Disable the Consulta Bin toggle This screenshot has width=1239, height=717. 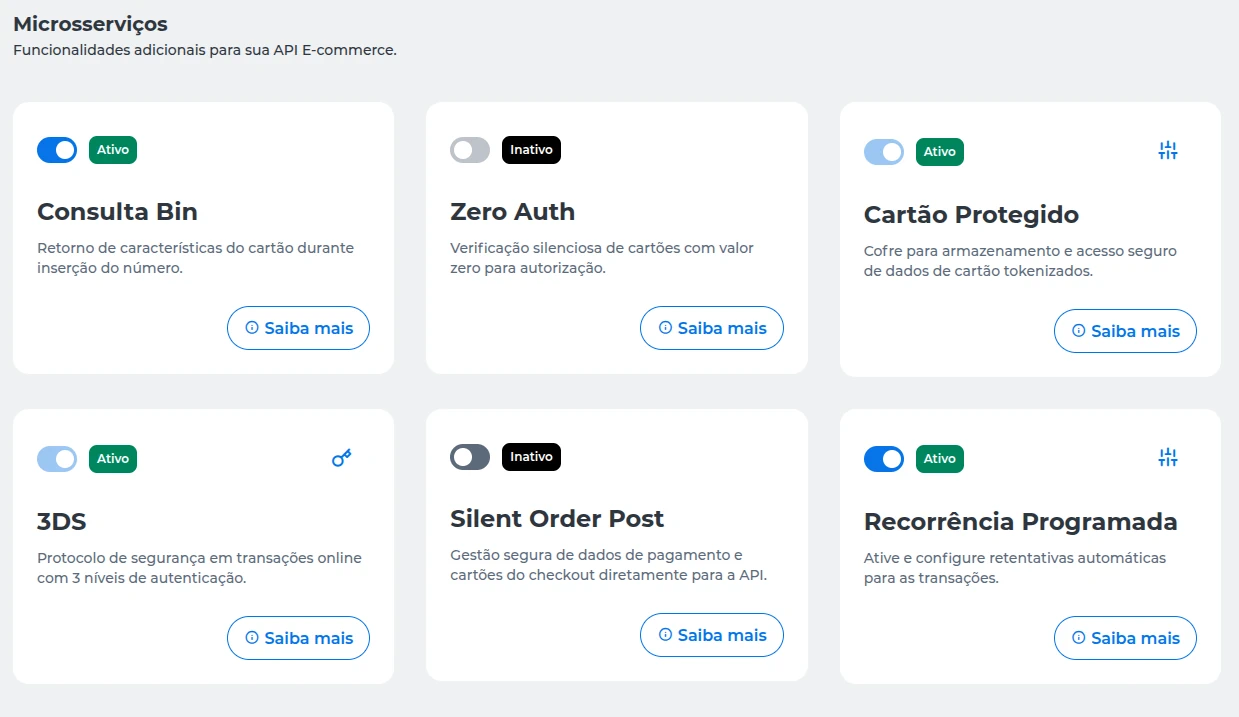point(57,149)
